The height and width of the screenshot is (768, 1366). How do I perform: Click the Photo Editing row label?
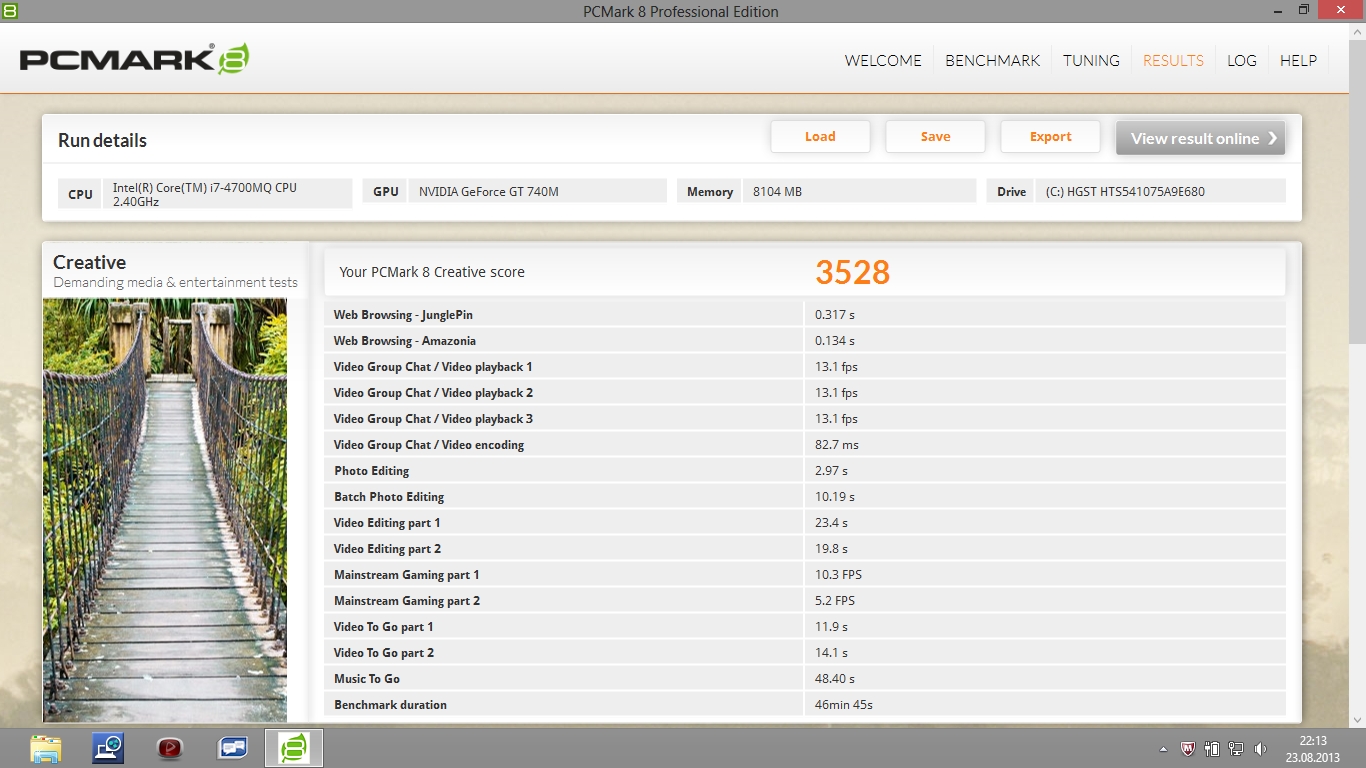coord(371,471)
